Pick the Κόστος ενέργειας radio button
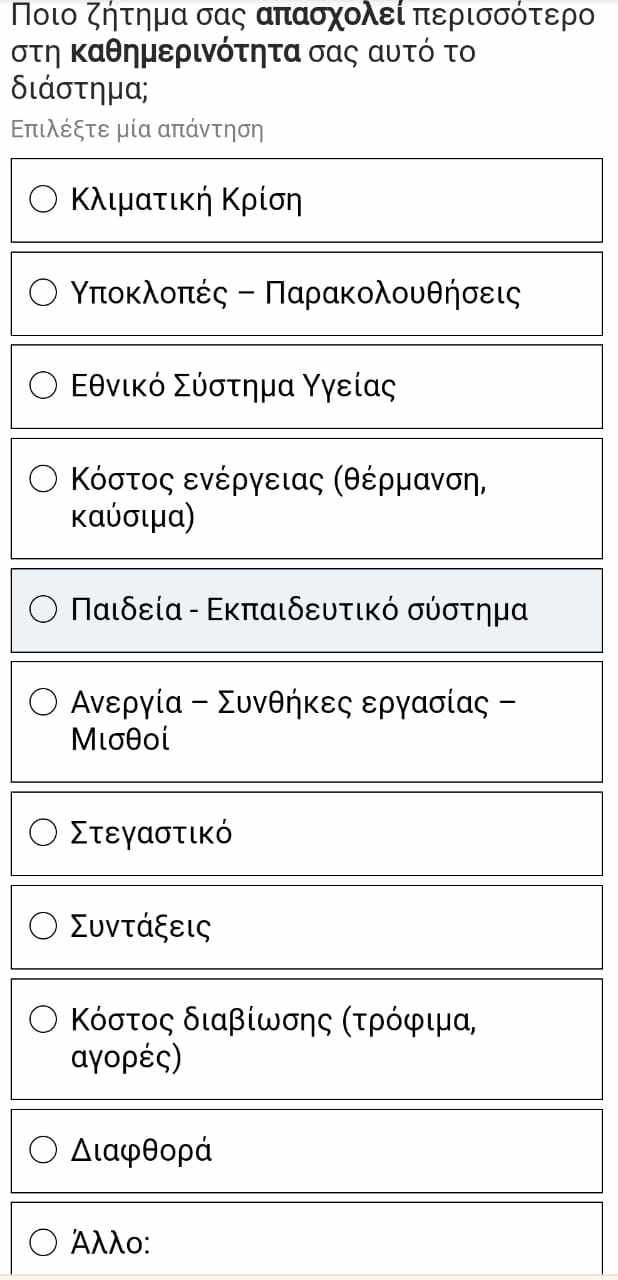 click(x=43, y=480)
